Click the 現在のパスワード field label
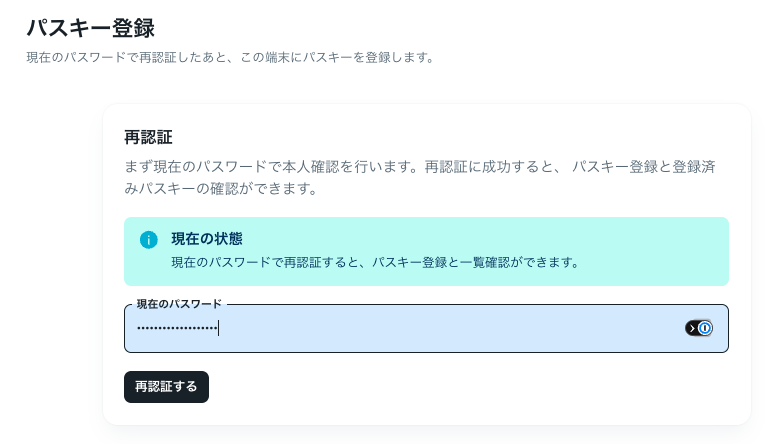Viewport: 765px width, 444px height. [x=179, y=304]
